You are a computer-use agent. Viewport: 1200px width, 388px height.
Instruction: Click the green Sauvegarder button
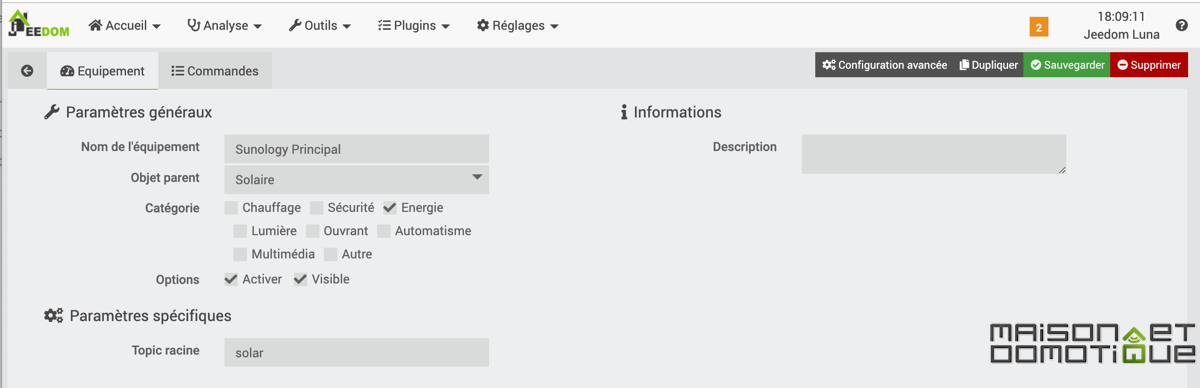pos(1067,65)
